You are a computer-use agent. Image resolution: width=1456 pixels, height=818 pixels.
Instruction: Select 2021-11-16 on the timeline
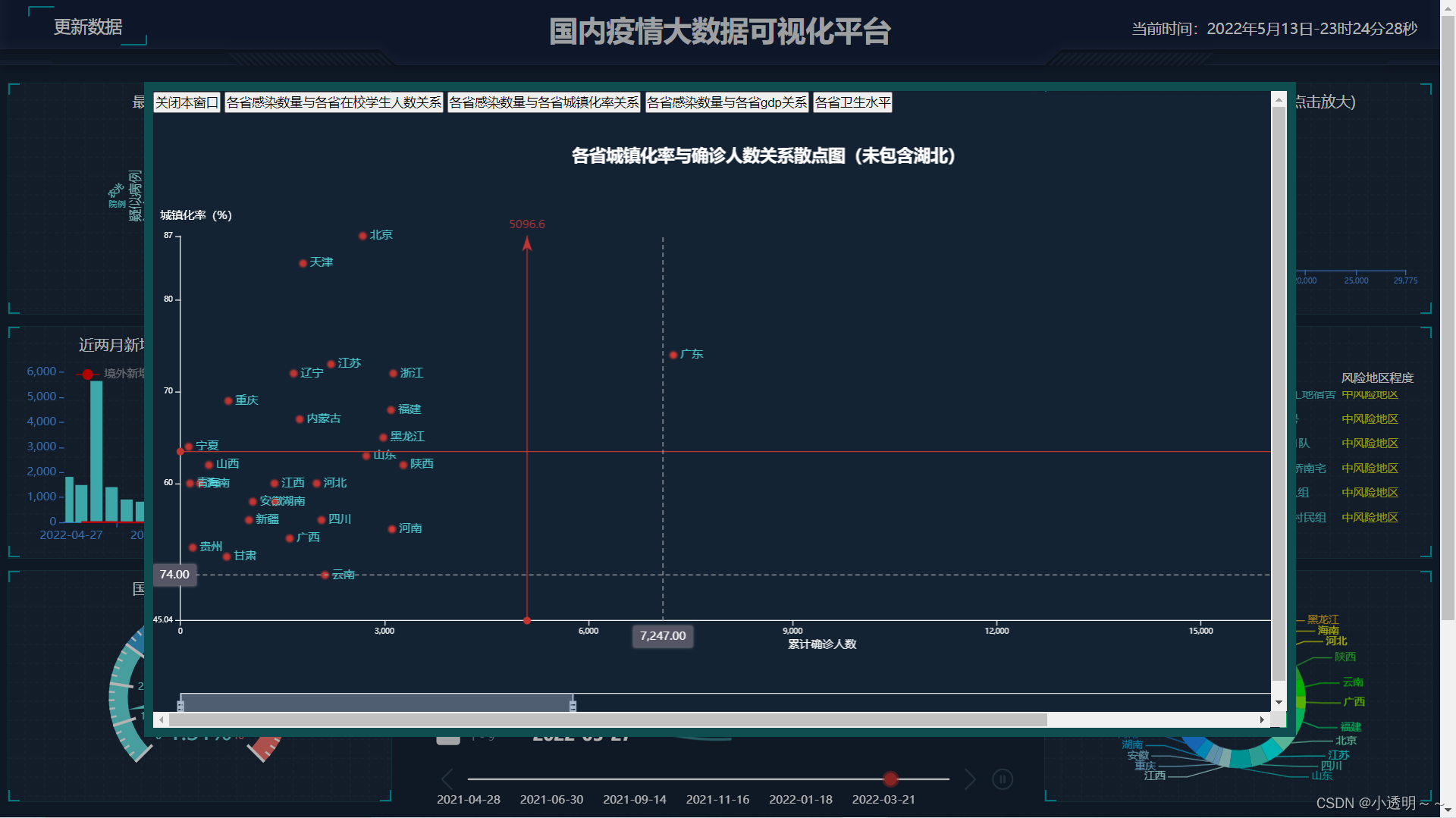pos(717,800)
